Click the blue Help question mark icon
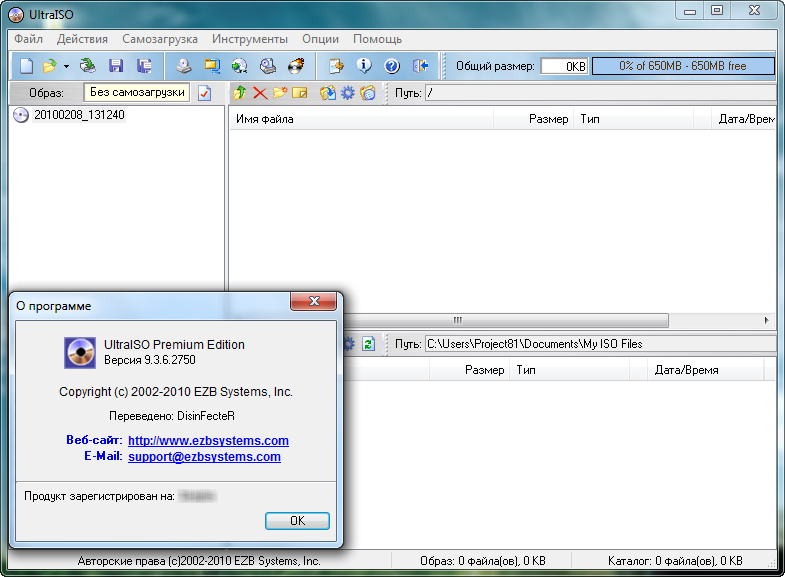Image resolution: width=785 pixels, height=577 pixels. click(x=392, y=66)
